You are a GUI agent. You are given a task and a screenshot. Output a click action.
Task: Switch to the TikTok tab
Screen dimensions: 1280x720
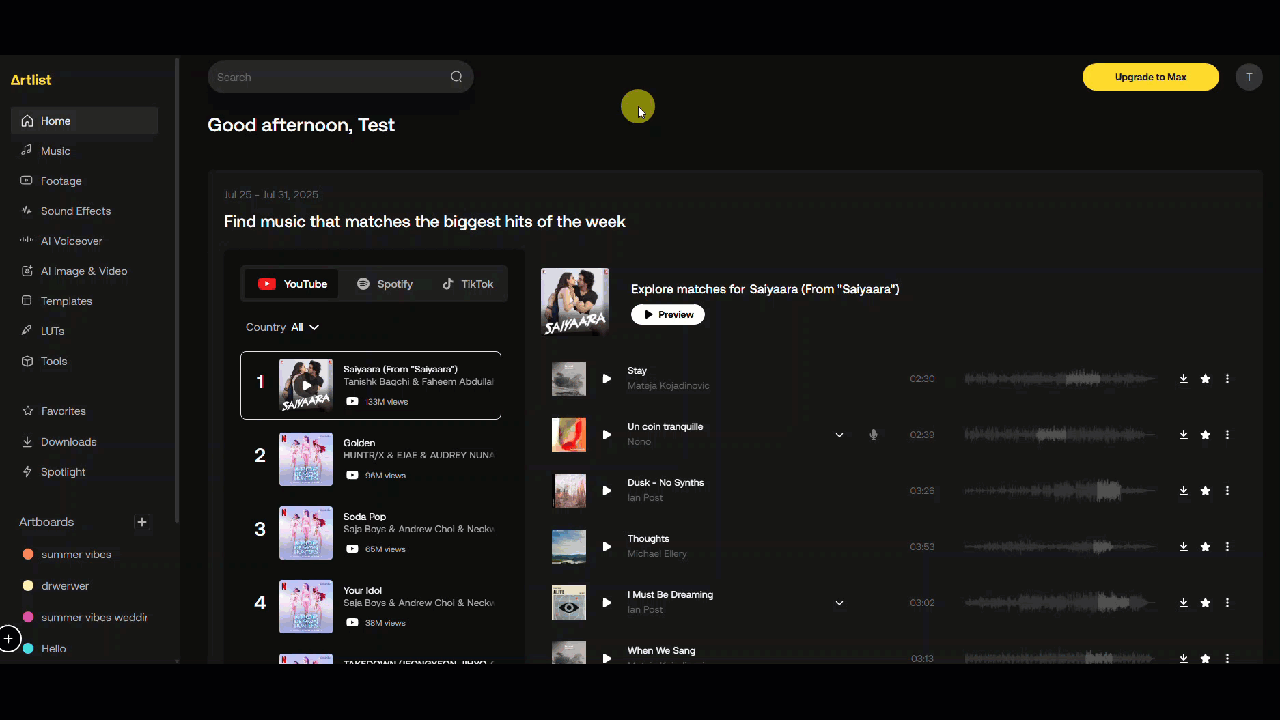[x=467, y=284]
